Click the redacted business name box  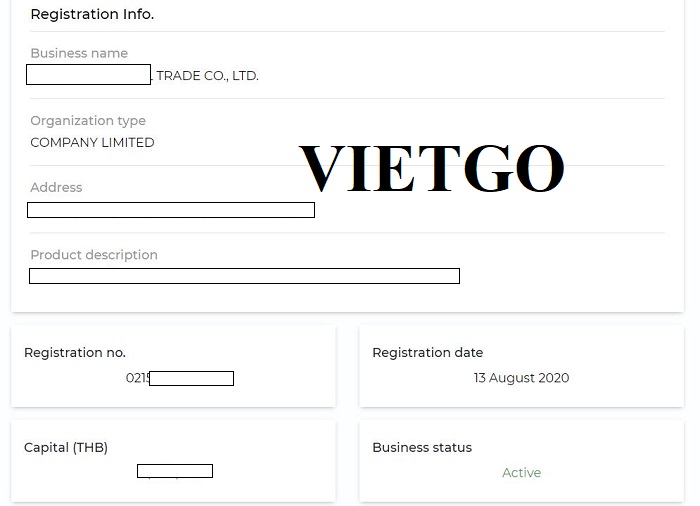pyautogui.click(x=88, y=75)
